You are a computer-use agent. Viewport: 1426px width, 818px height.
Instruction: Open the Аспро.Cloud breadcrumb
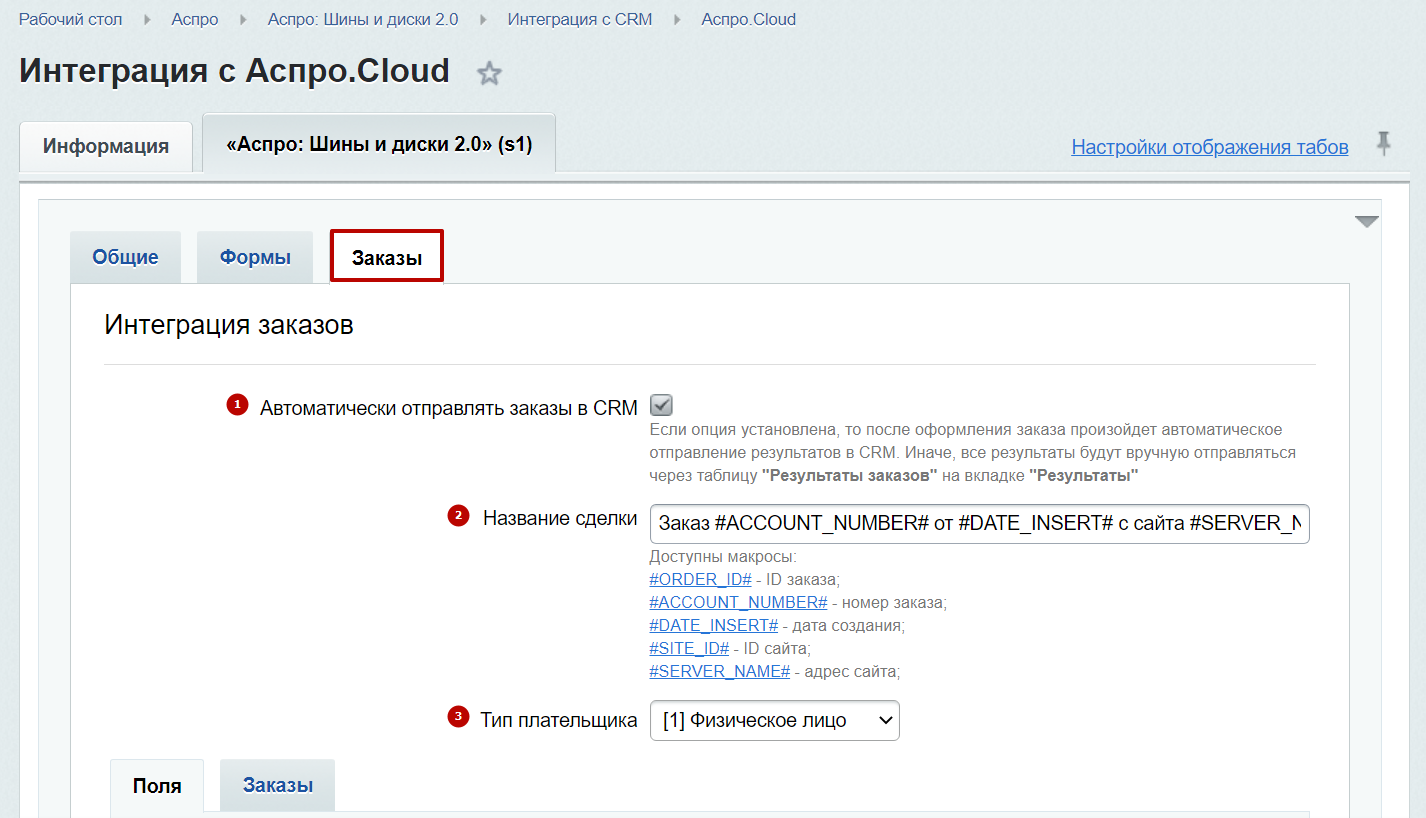[749, 20]
